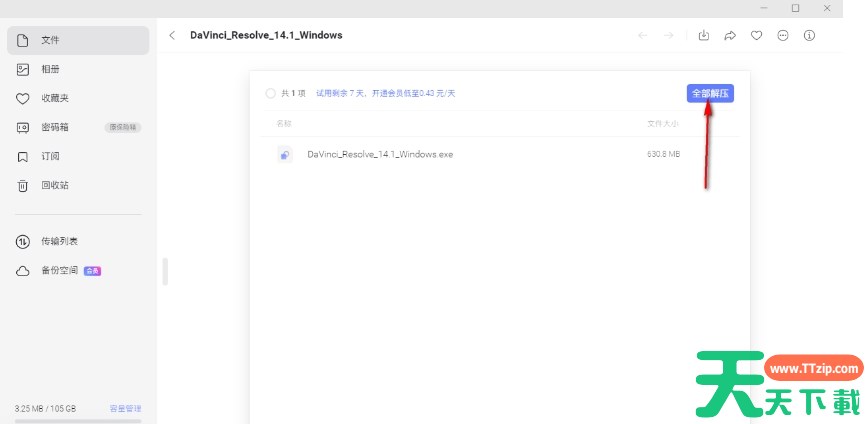The image size is (868, 424).
Task: Favorite this file with the heart icon
Action: click(x=757, y=35)
